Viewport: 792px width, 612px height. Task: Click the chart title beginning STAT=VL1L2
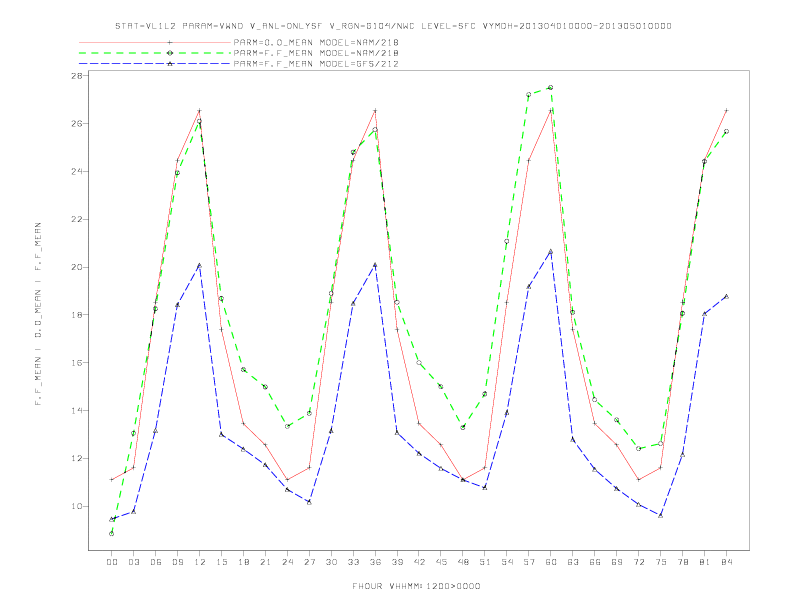[x=393, y=26]
